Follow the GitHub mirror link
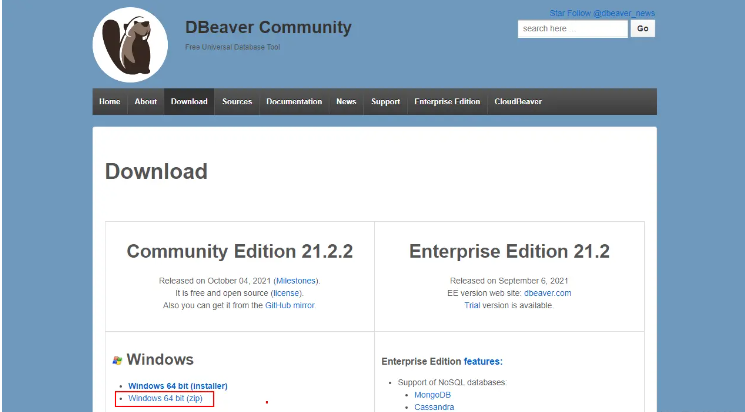Image resolution: width=745 pixels, height=412 pixels. pos(290,305)
